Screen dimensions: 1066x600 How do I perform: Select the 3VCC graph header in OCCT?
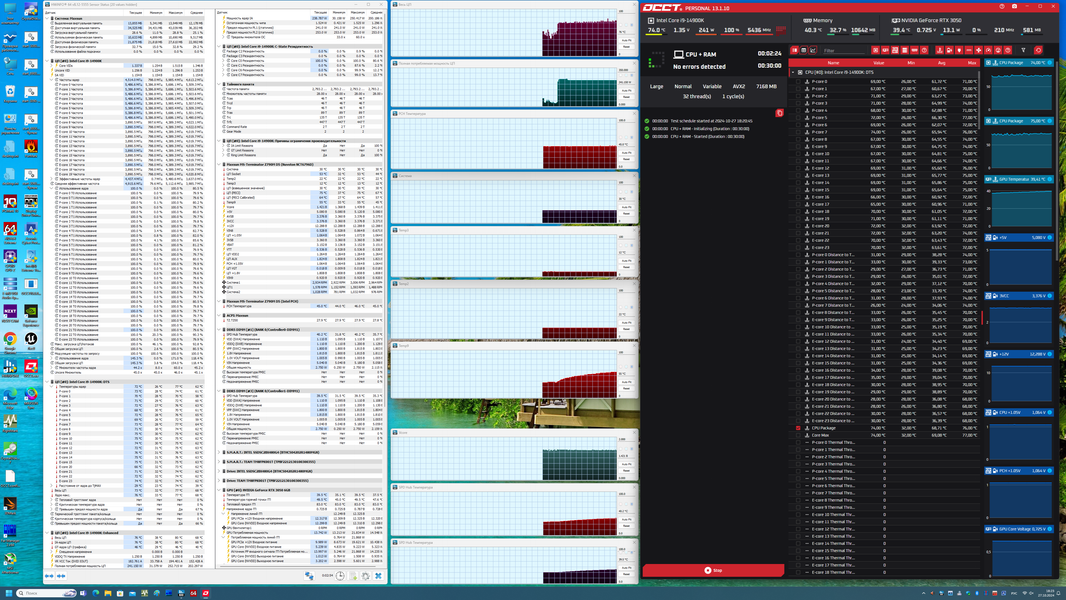[1019, 296]
